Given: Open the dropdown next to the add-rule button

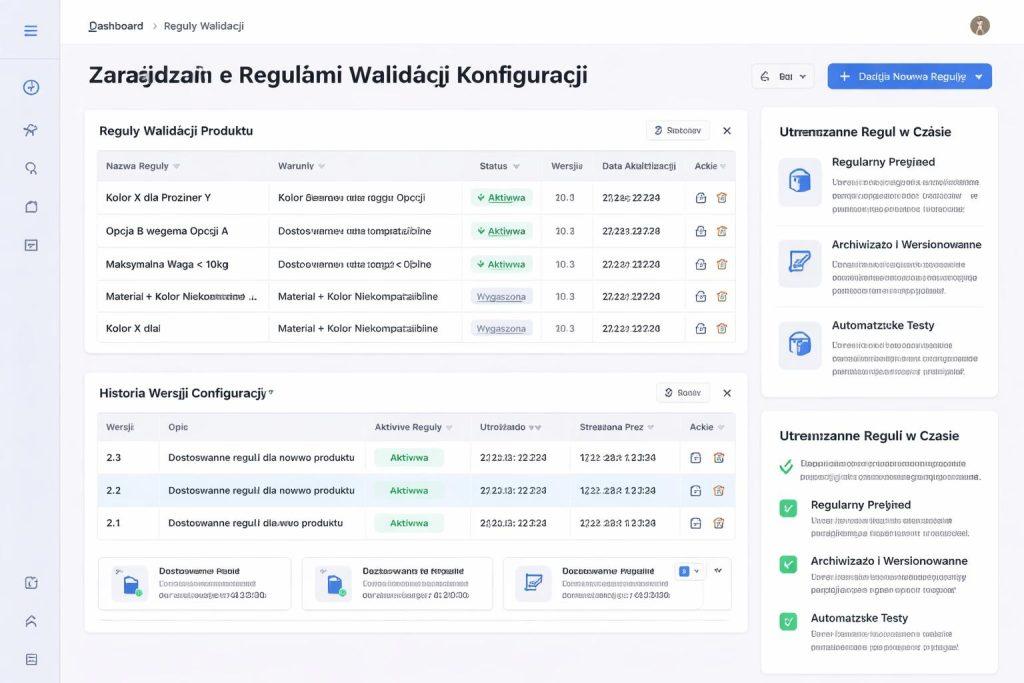Looking at the screenshot, I should (978, 76).
